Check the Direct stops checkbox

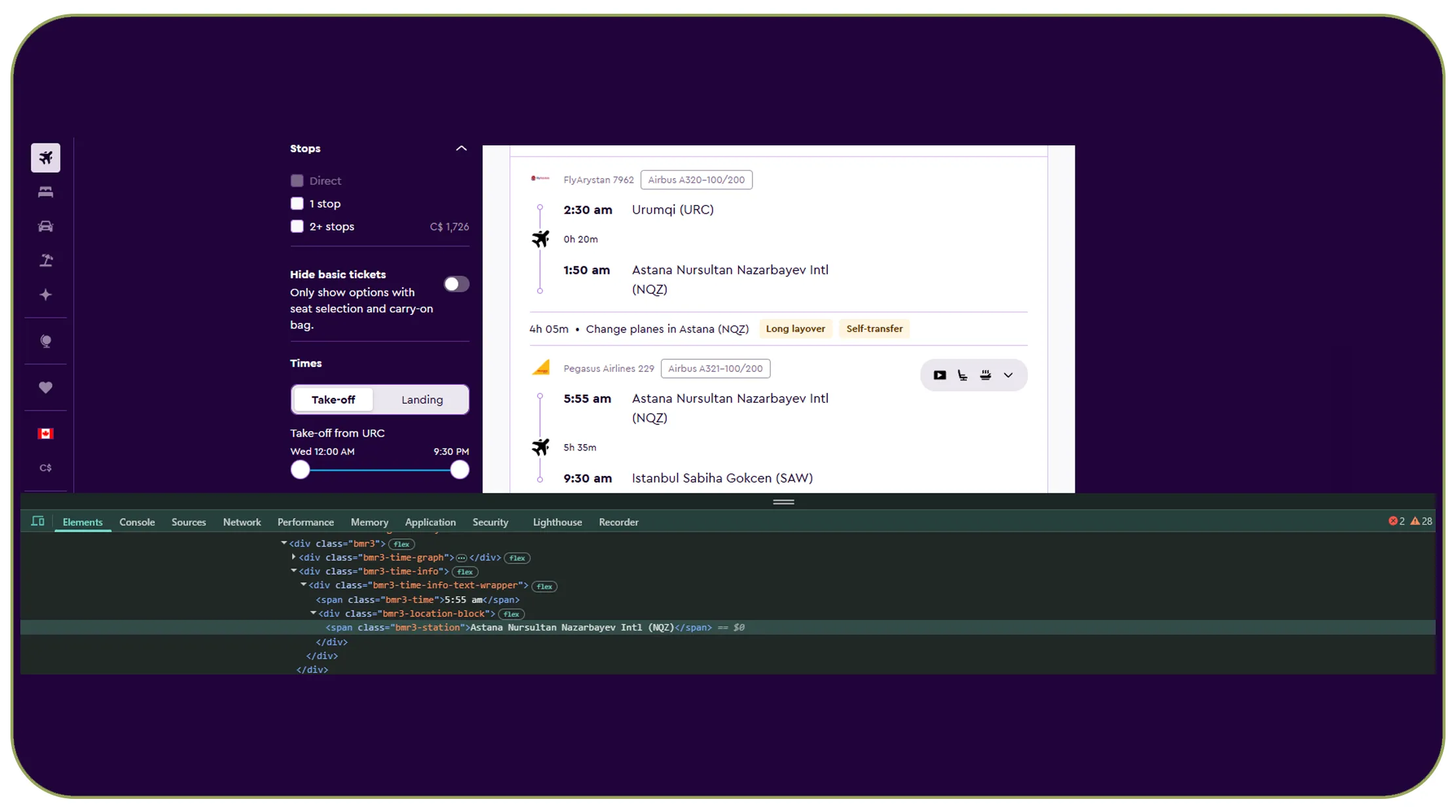pos(297,181)
